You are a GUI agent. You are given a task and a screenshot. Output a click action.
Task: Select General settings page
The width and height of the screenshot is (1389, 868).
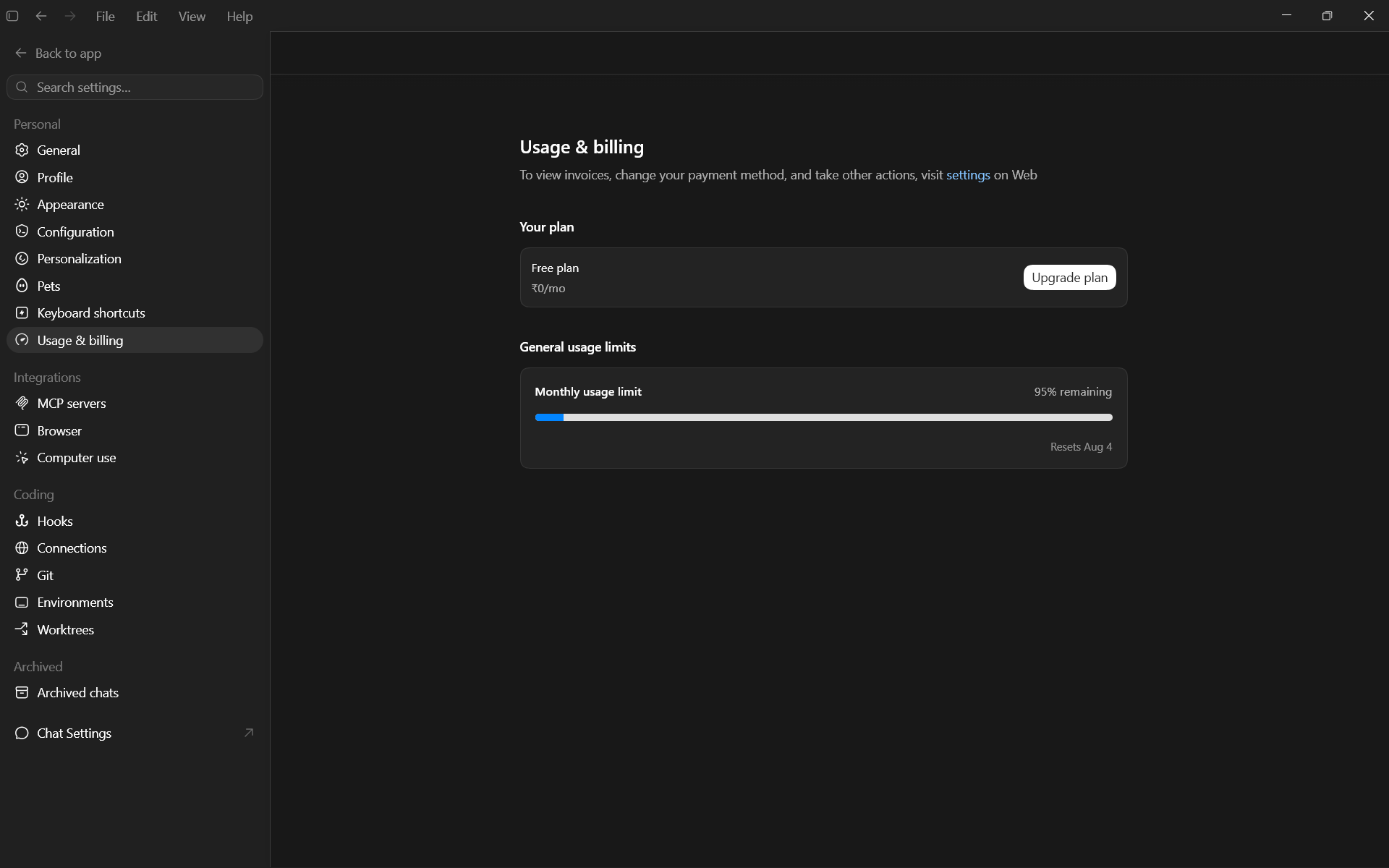tap(135, 150)
